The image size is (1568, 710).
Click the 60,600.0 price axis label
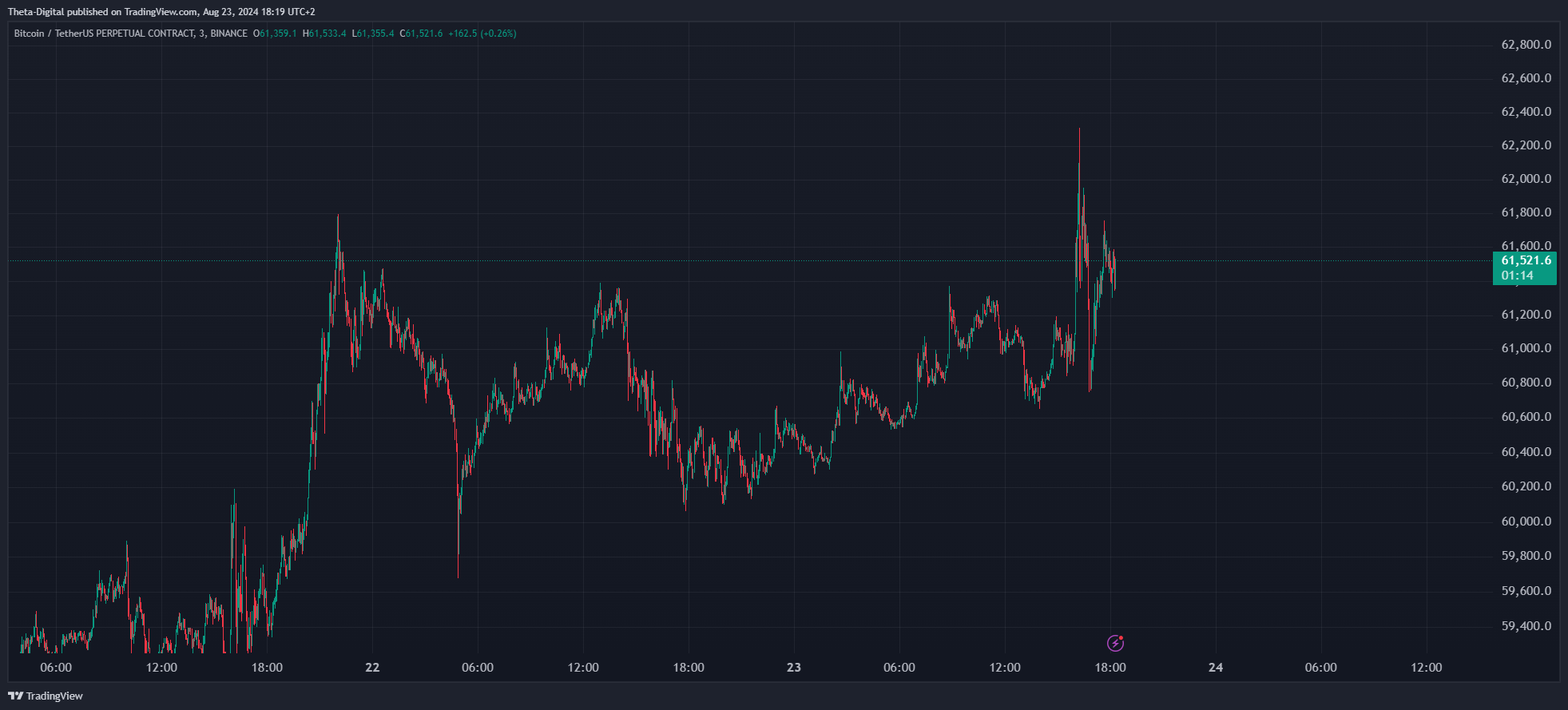click(x=1526, y=417)
